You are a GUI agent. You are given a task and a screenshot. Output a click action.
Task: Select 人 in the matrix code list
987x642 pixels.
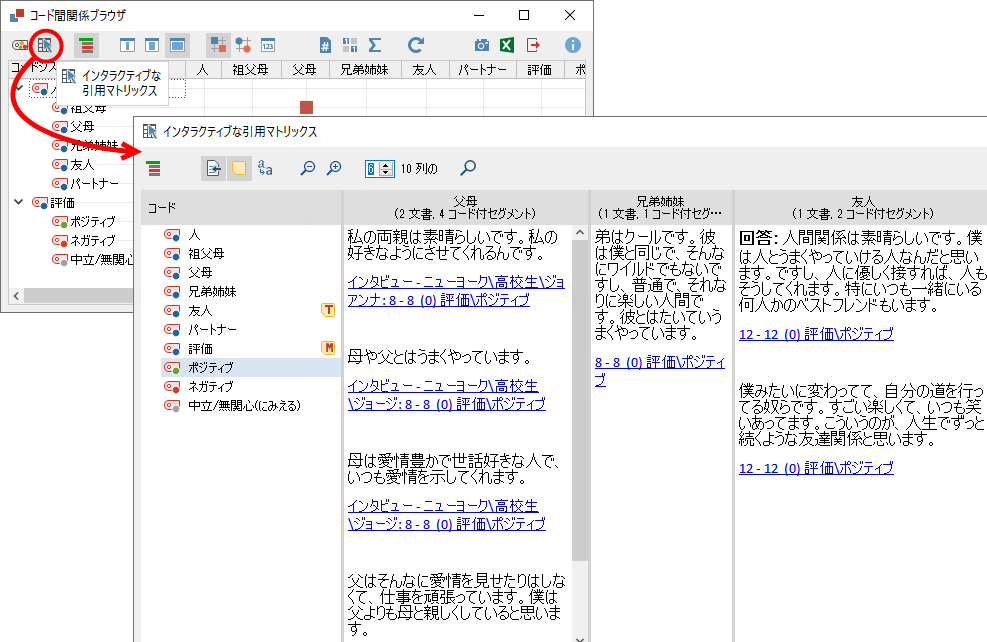pos(195,235)
